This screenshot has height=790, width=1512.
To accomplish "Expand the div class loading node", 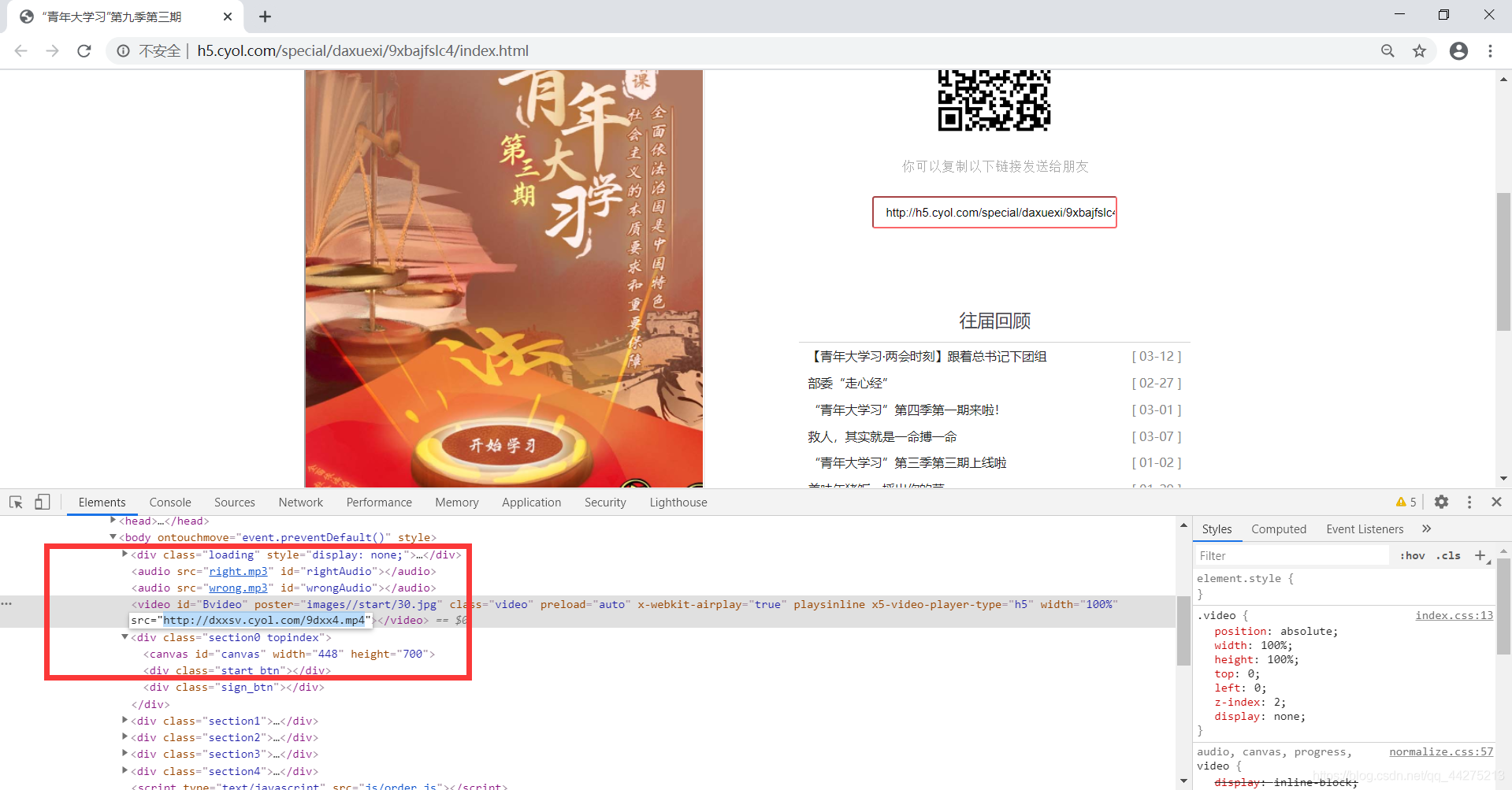I will point(125,554).
